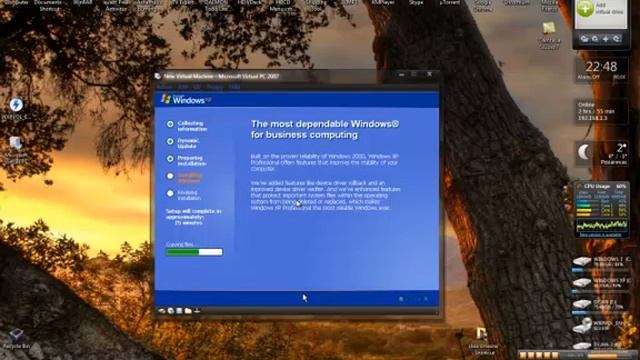Click the floppy status icon in Virtual PC
The height and width of the screenshot is (360, 640).
click(x=179, y=311)
